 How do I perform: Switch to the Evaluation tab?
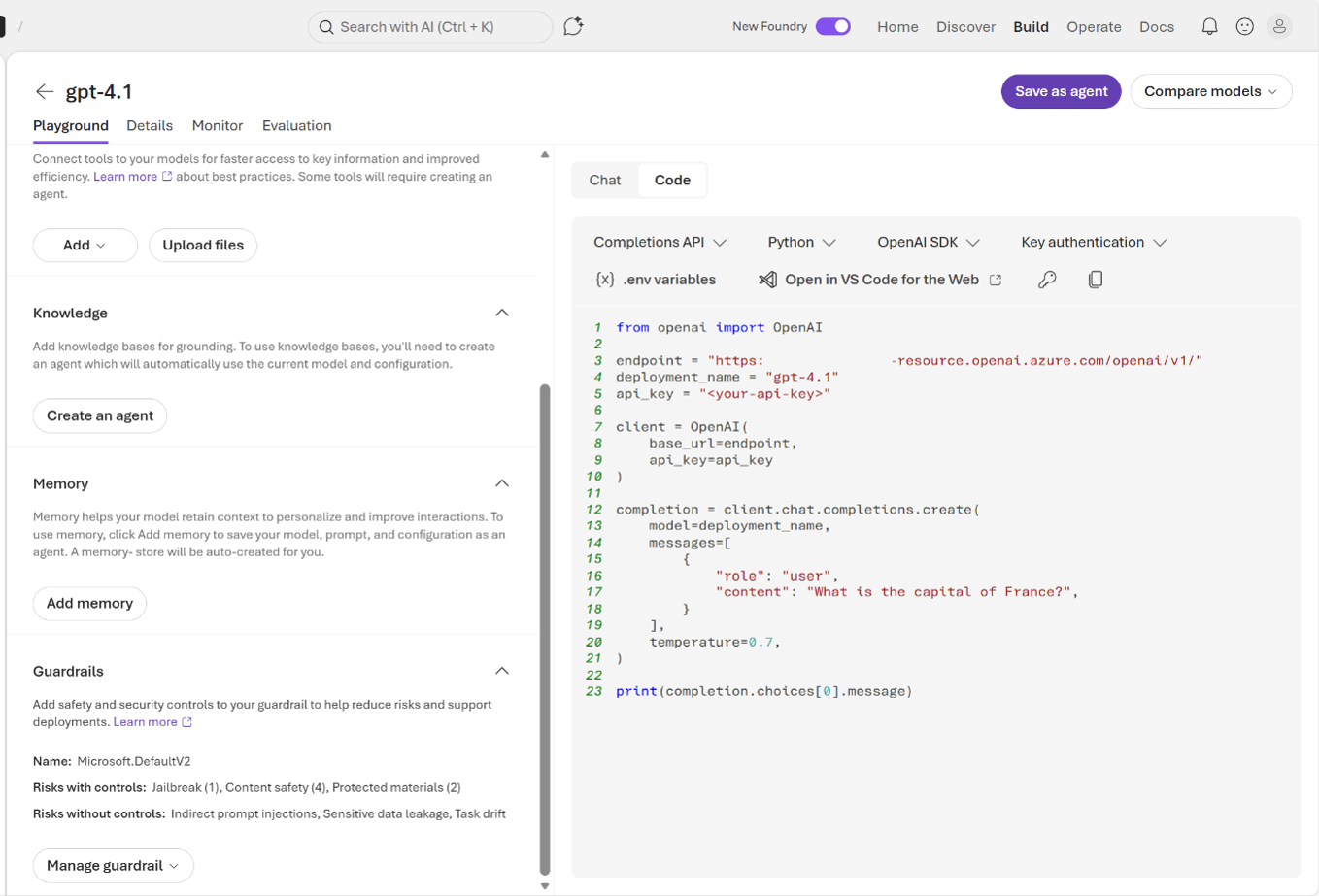click(297, 126)
